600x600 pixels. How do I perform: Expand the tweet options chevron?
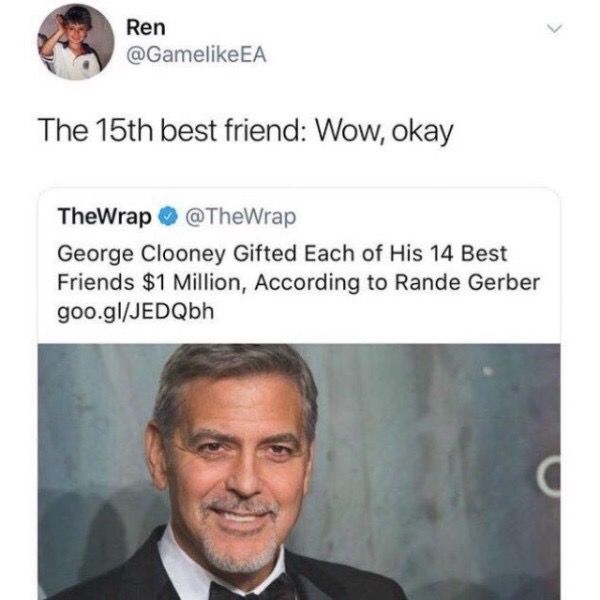click(554, 29)
